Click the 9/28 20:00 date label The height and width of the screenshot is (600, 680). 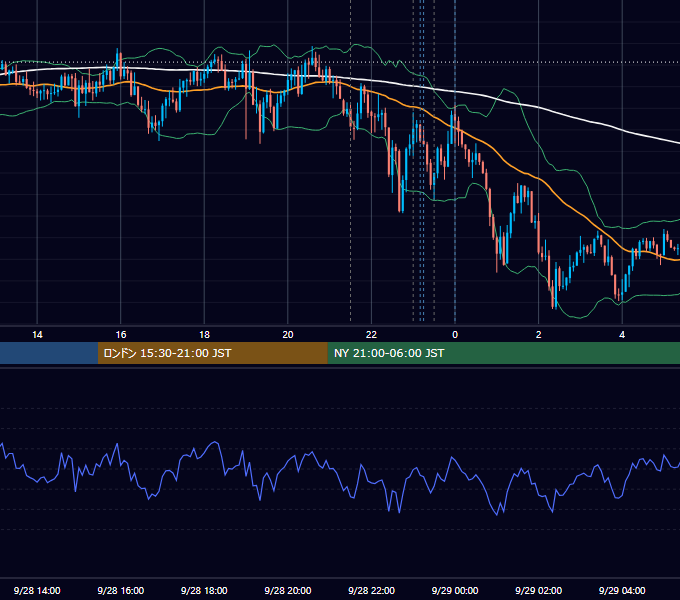point(288,590)
